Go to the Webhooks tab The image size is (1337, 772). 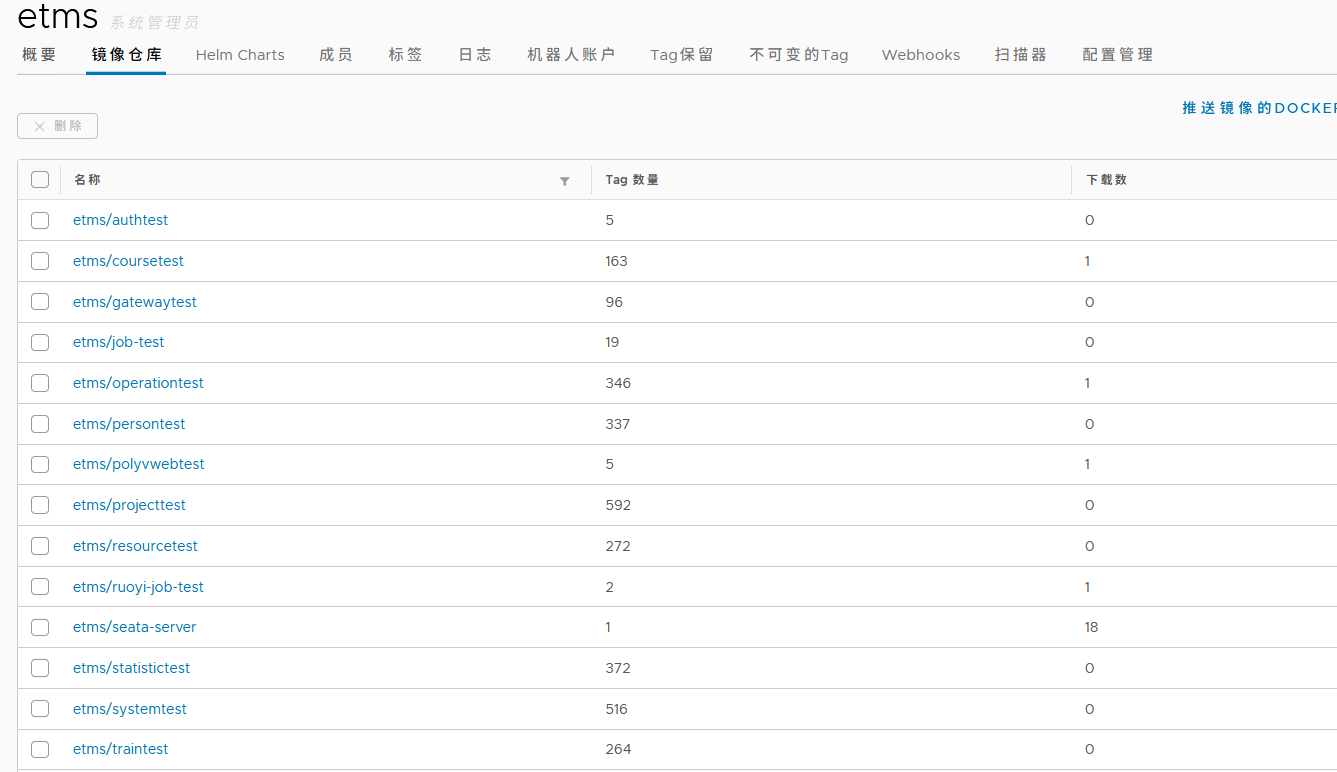[x=921, y=55]
